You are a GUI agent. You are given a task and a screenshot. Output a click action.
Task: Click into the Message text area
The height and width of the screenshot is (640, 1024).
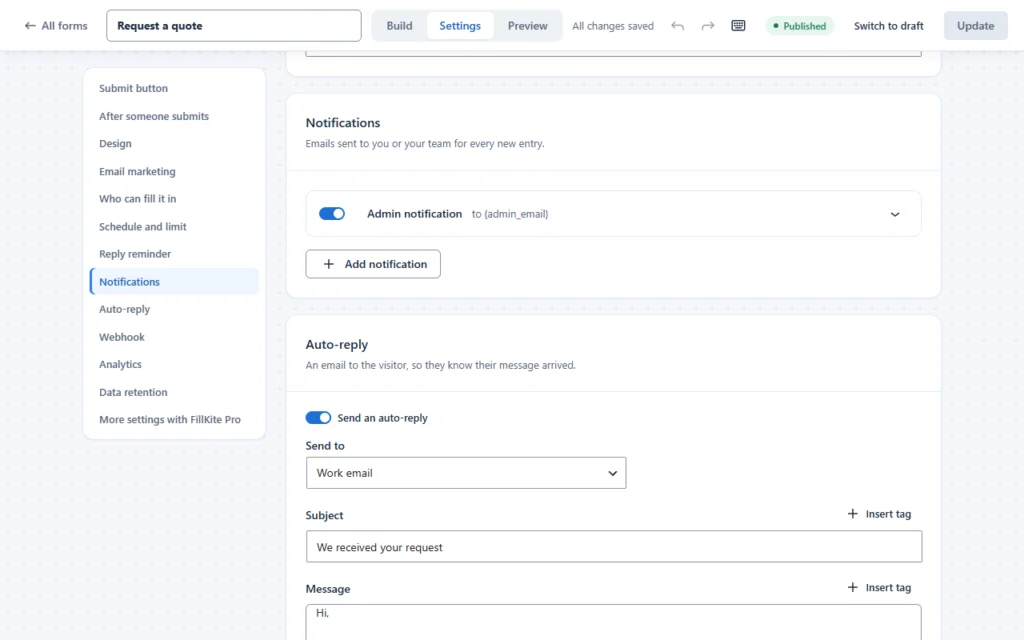click(614, 622)
